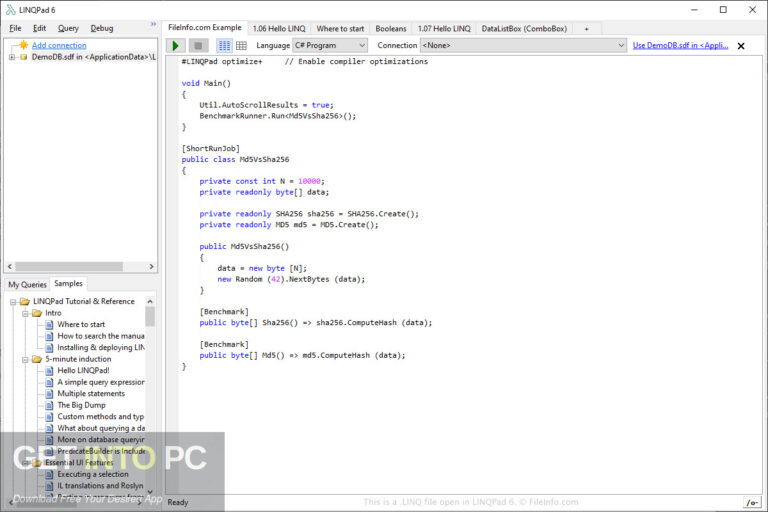The image size is (768, 512).
Task: Click connections panel horizontal scrollbar thumb
Action: click(x=69, y=267)
